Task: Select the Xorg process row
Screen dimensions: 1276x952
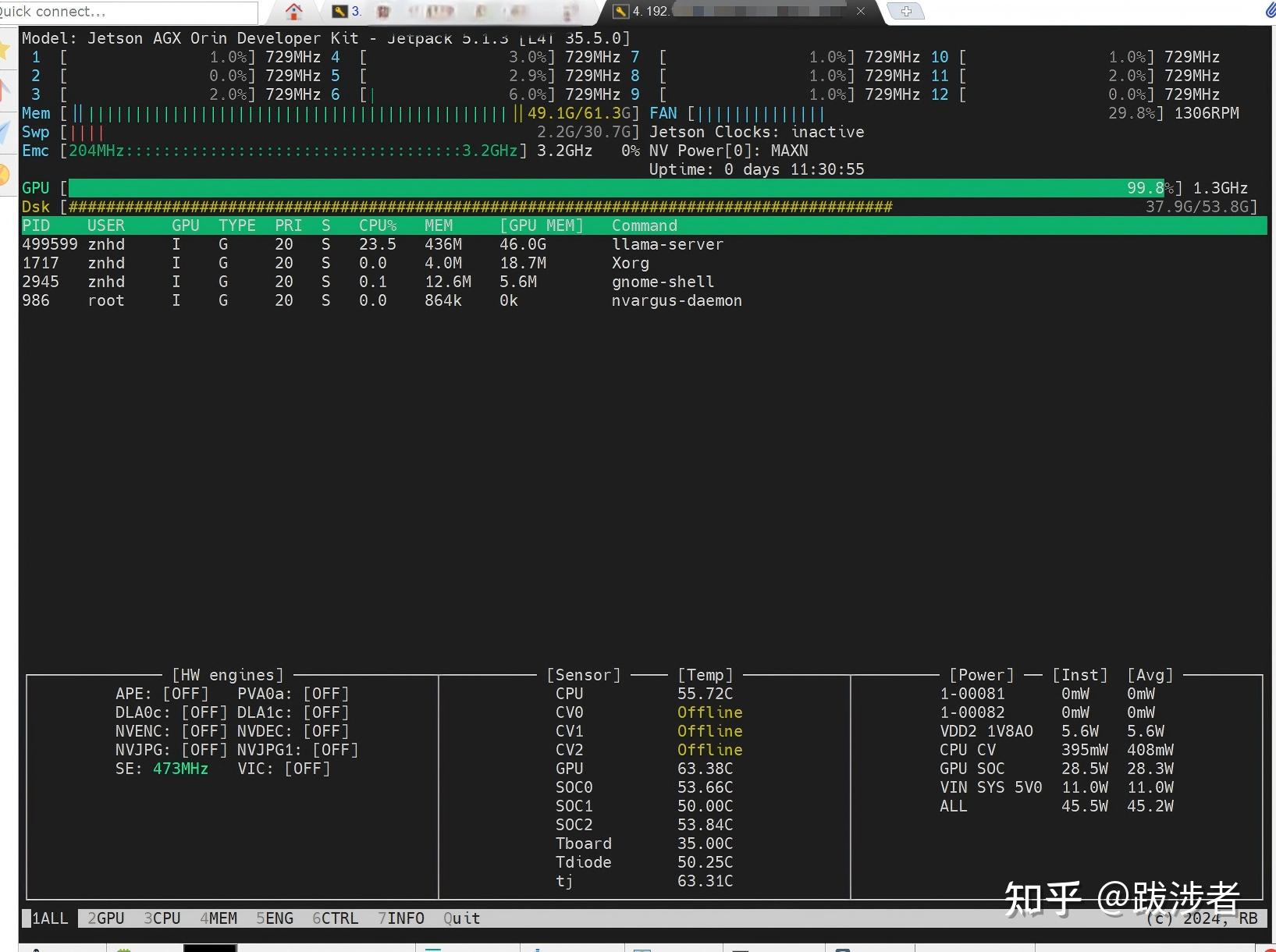Action: [644, 263]
